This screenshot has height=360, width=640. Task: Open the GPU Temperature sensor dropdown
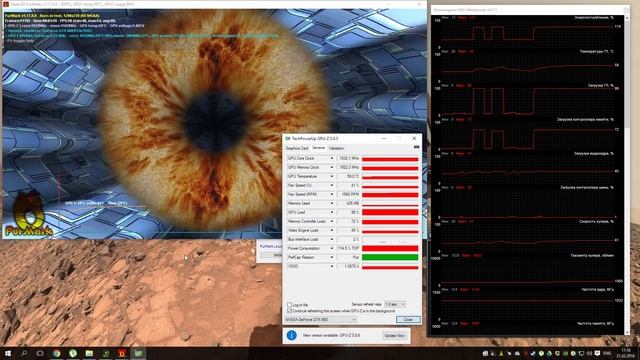(331, 176)
